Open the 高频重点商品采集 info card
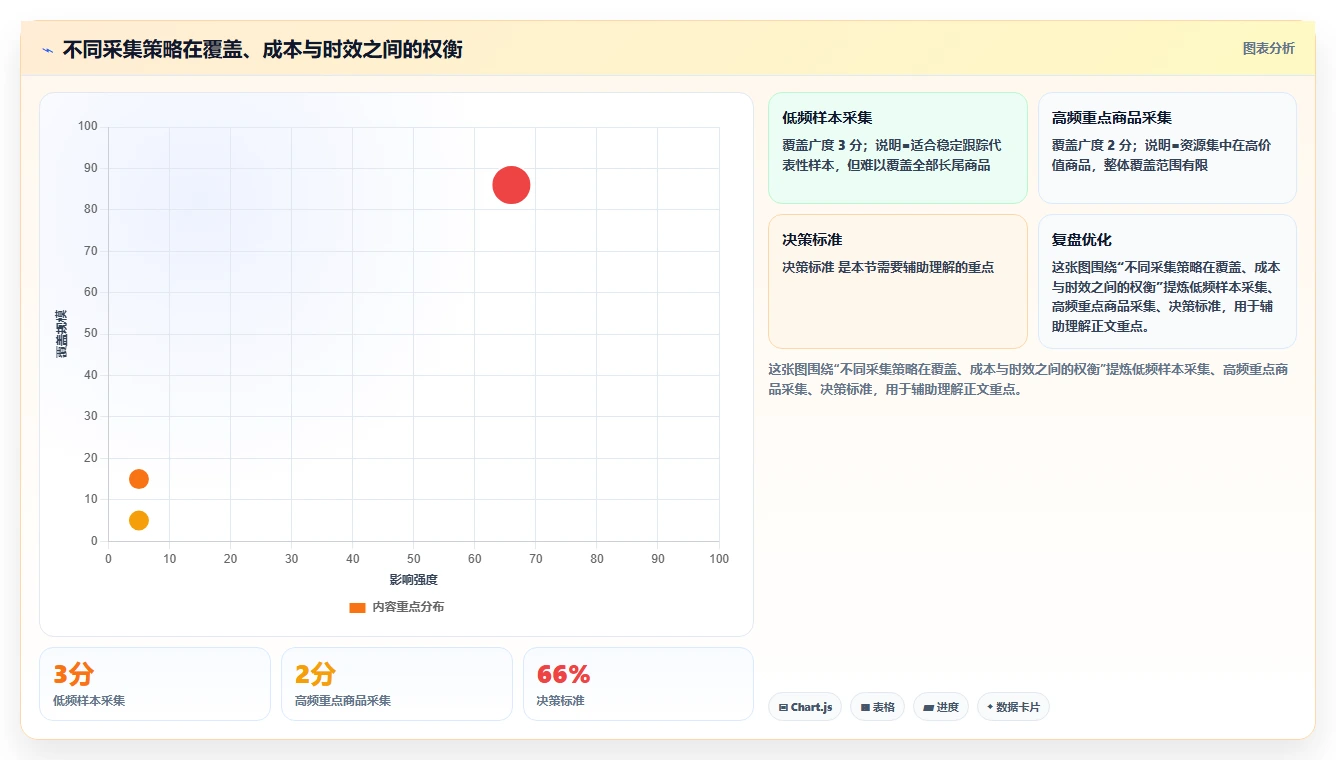 click(1167, 148)
